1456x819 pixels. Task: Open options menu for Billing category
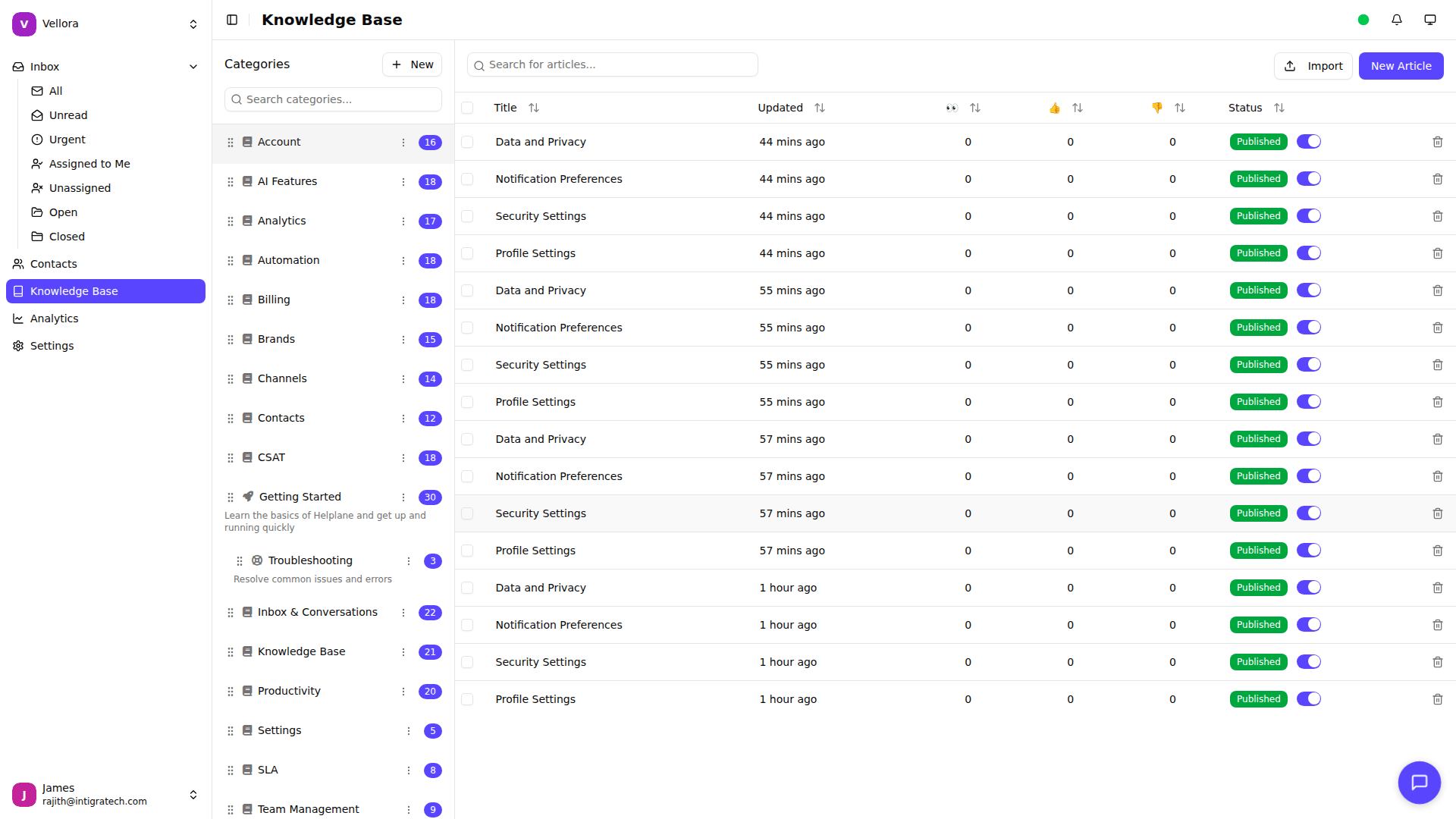(x=403, y=300)
